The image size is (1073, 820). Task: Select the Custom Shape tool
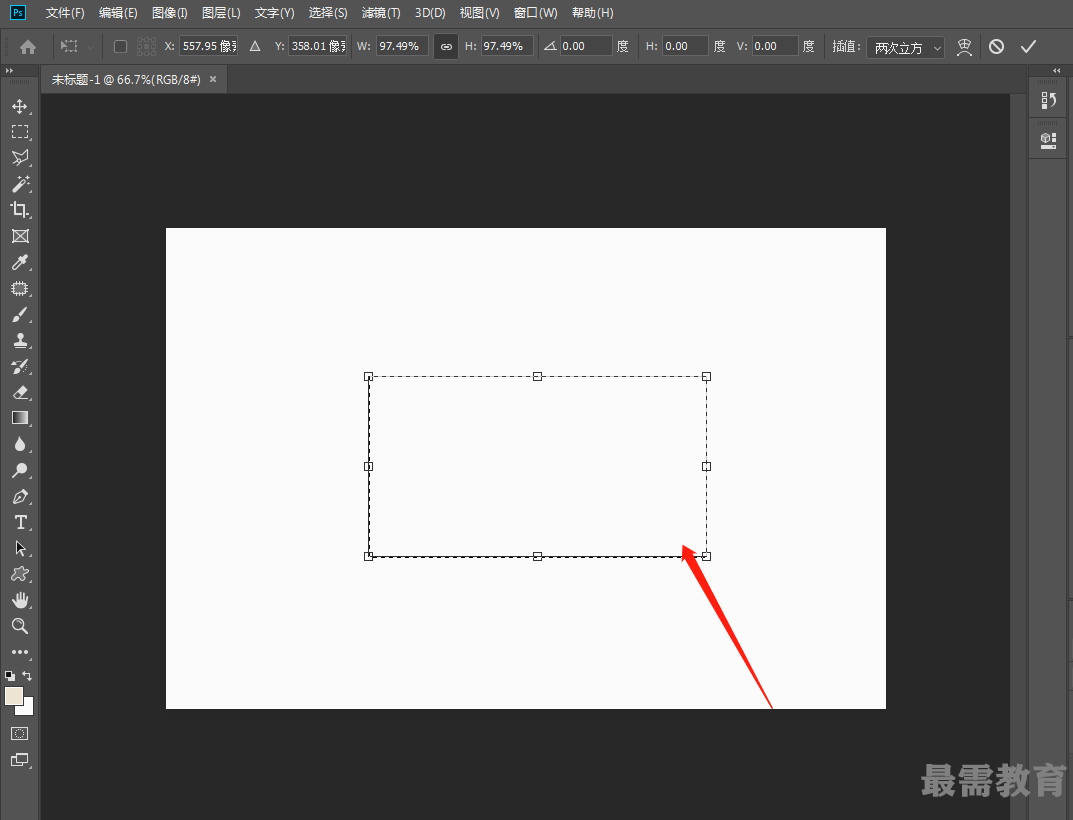point(20,574)
